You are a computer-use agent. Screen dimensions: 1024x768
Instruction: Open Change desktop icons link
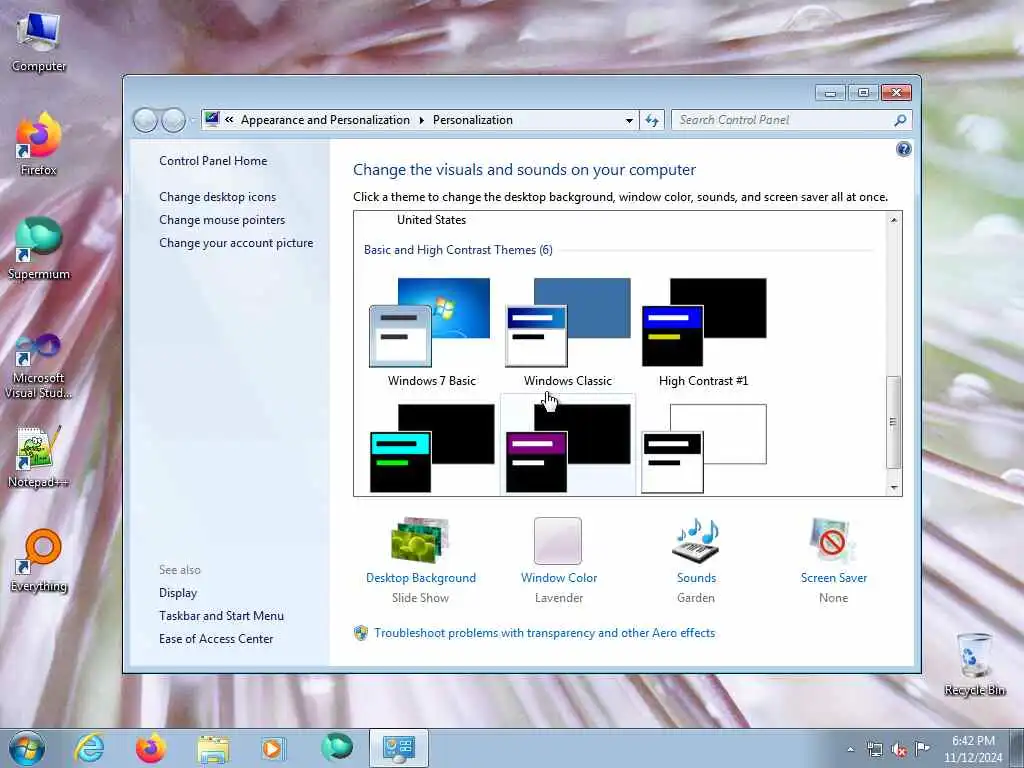(x=217, y=197)
